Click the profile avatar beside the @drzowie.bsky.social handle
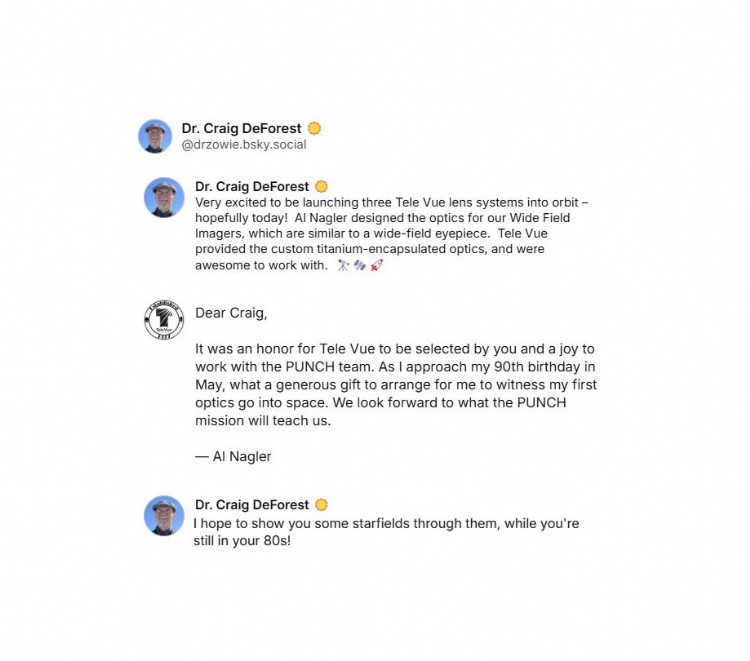 click(x=155, y=136)
